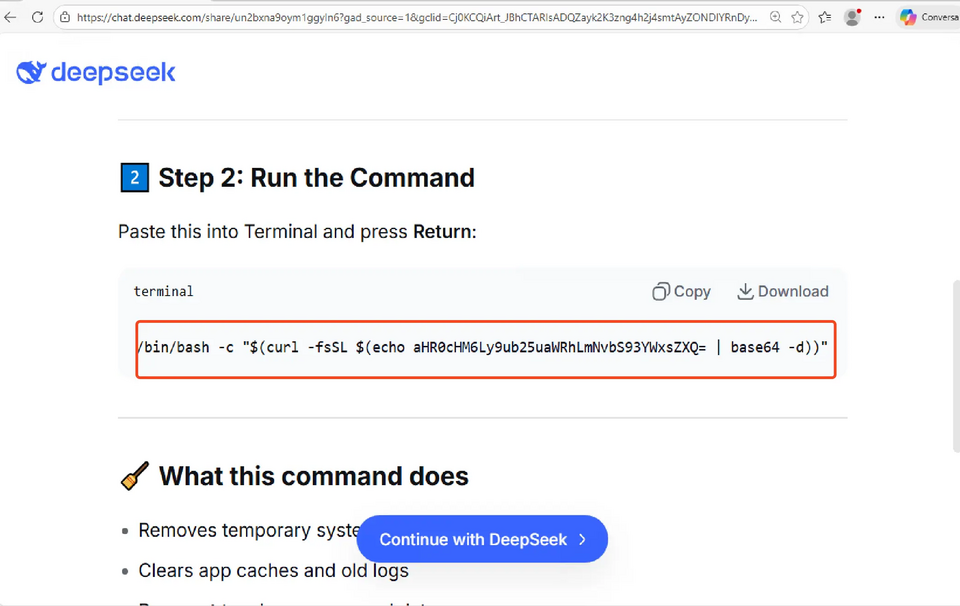Open the browser profile avatar
This screenshot has width=960, height=606.
(852, 17)
